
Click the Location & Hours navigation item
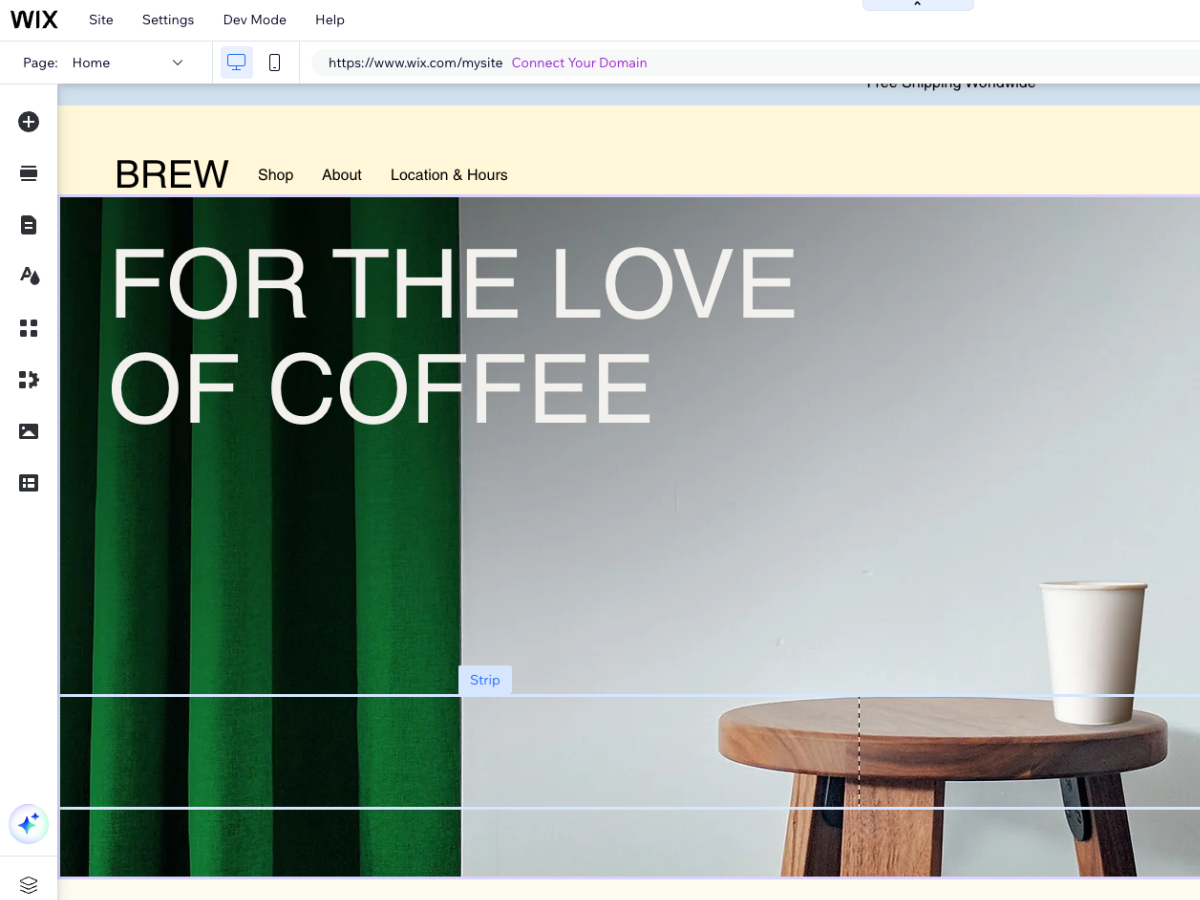449,175
